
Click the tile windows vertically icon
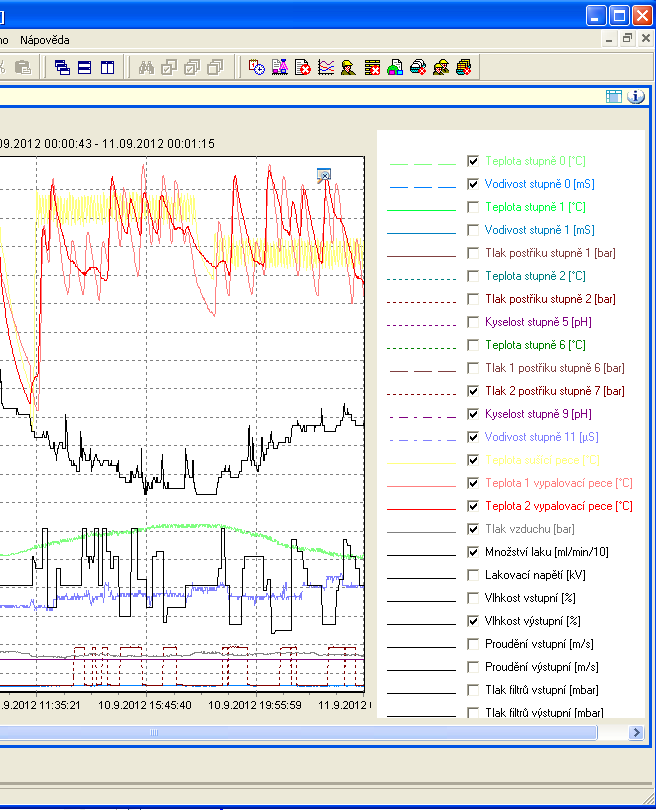tap(106, 67)
